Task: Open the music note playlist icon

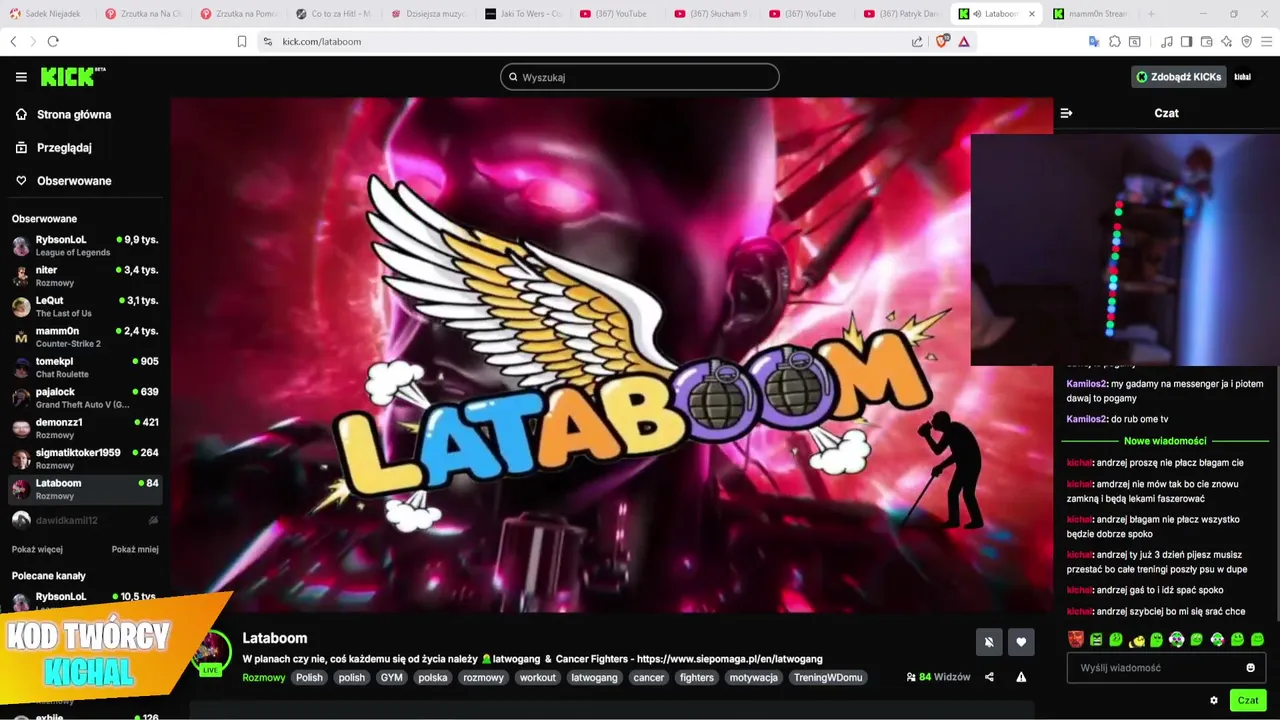Action: tap(1167, 41)
